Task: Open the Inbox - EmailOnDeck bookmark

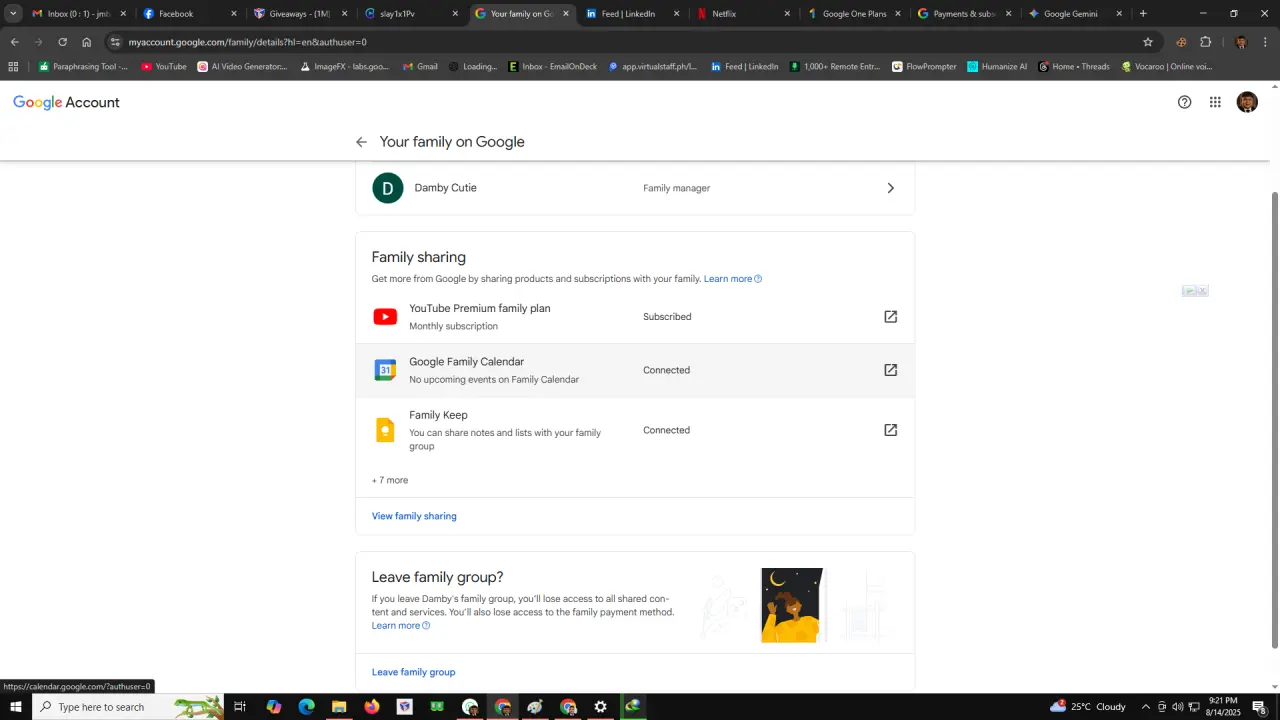Action: tap(553, 67)
